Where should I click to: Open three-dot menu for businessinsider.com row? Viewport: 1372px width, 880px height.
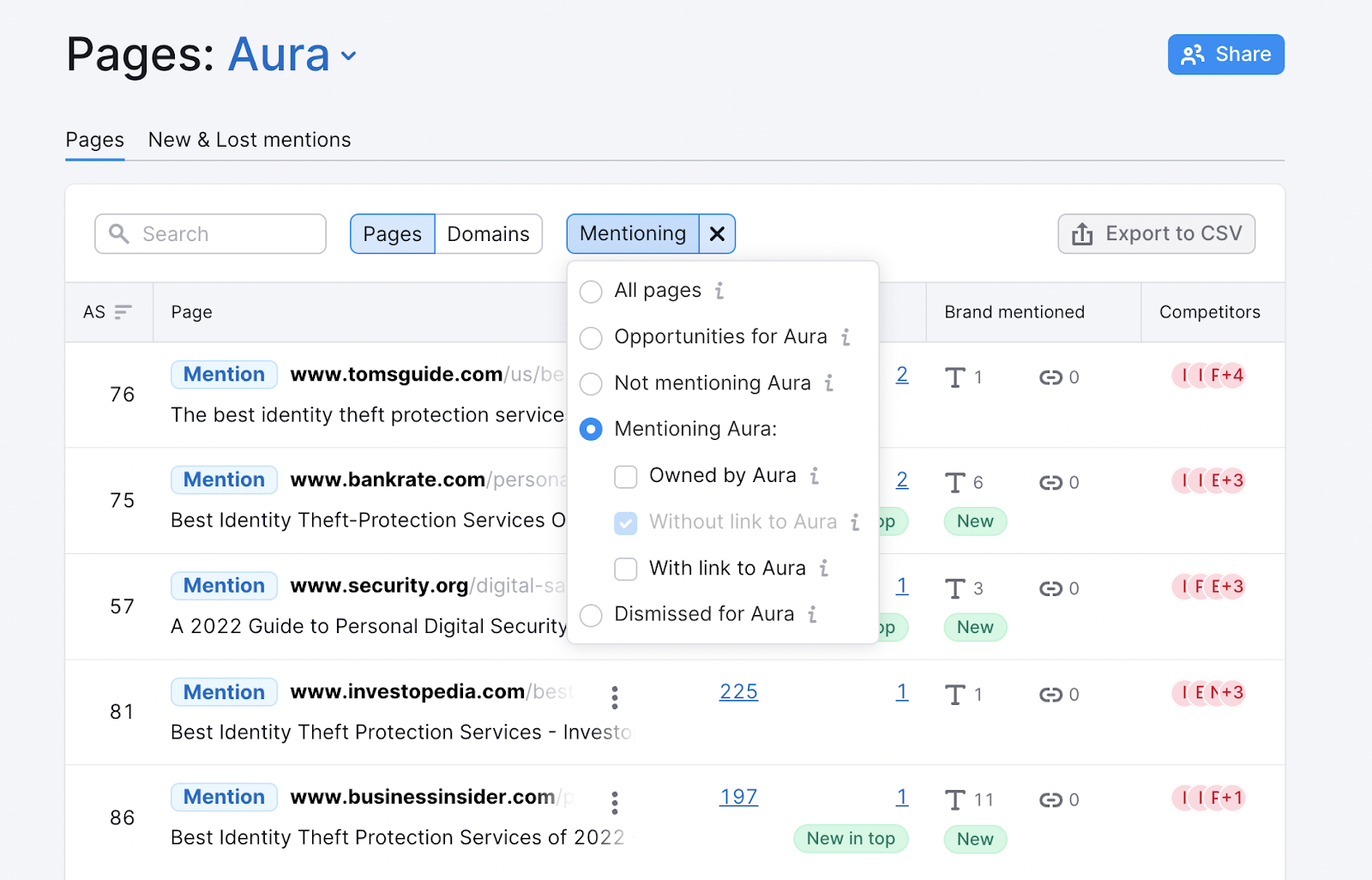click(615, 803)
